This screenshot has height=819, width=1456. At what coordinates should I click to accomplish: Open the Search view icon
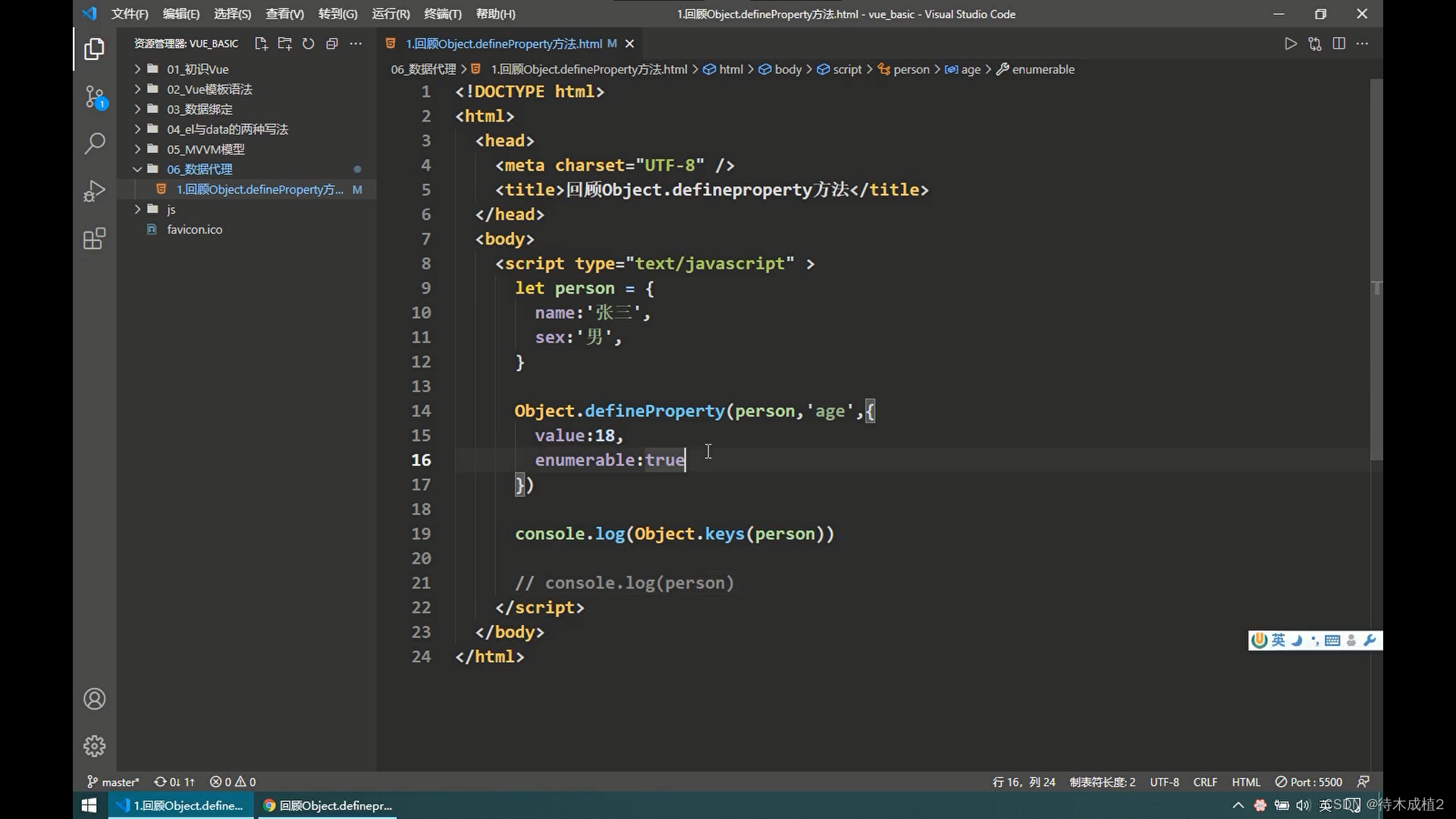pos(95,143)
